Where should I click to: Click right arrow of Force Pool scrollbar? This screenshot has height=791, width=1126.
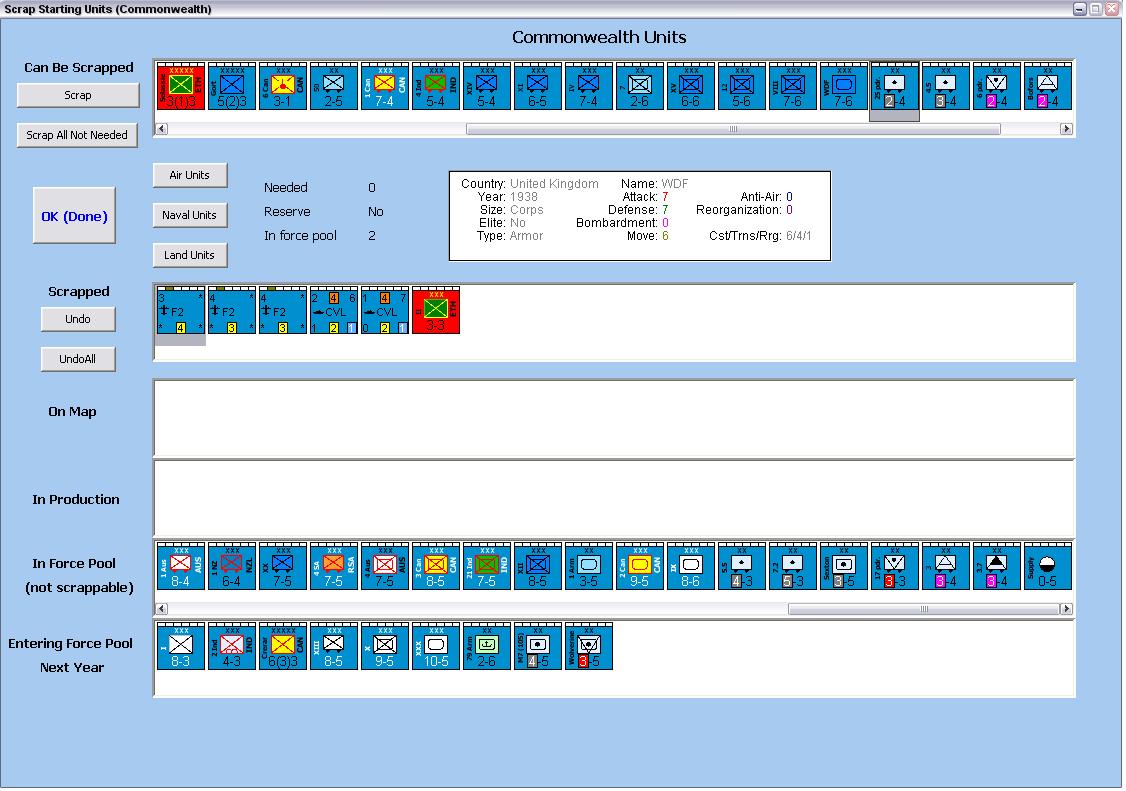click(x=1066, y=609)
